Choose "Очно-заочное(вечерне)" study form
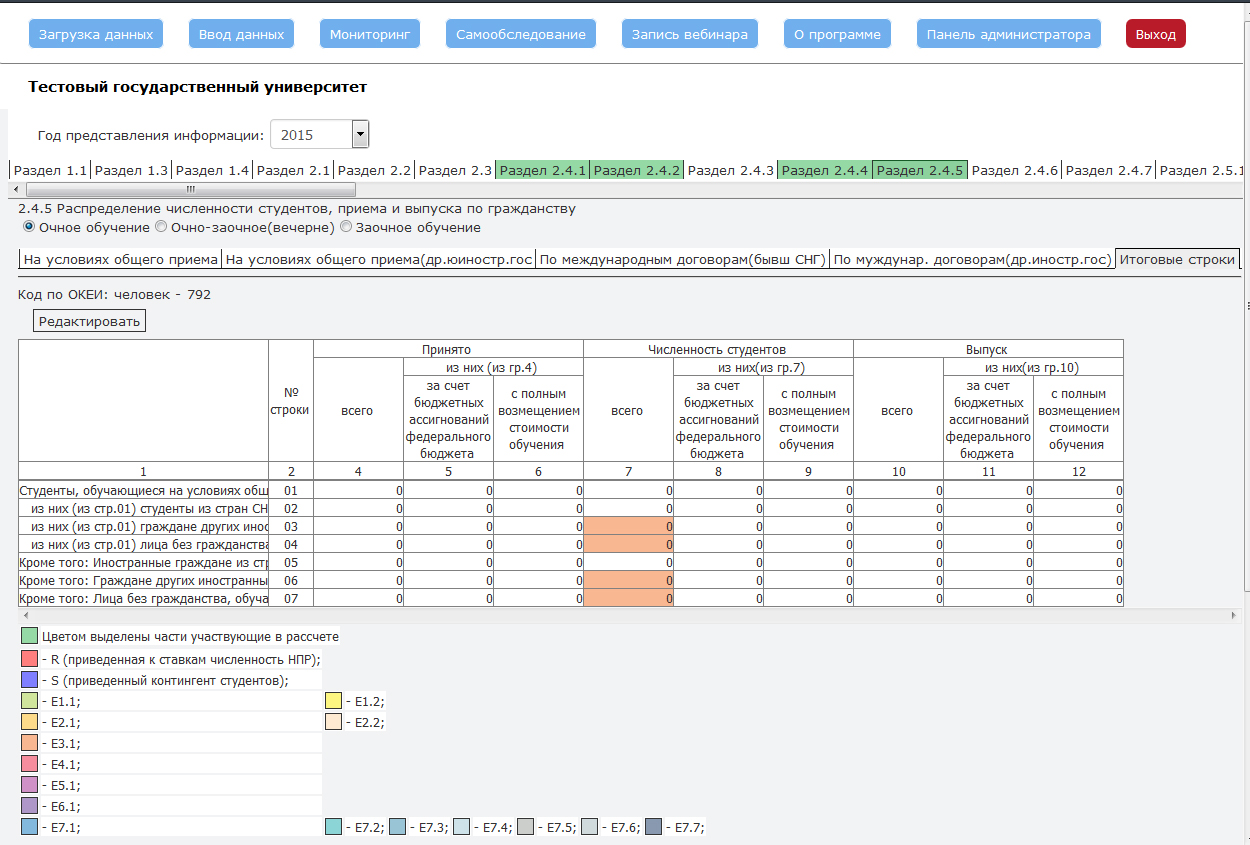Viewport: 1250px width, 845px height. [x=160, y=227]
